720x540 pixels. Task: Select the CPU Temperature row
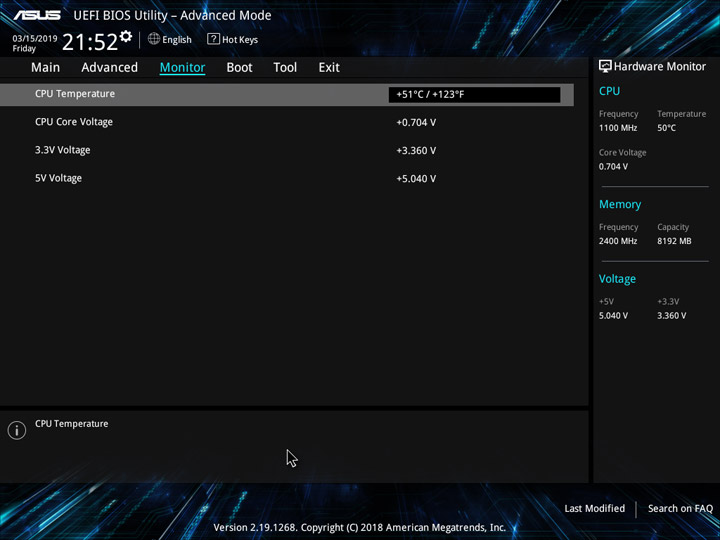[x=287, y=95]
